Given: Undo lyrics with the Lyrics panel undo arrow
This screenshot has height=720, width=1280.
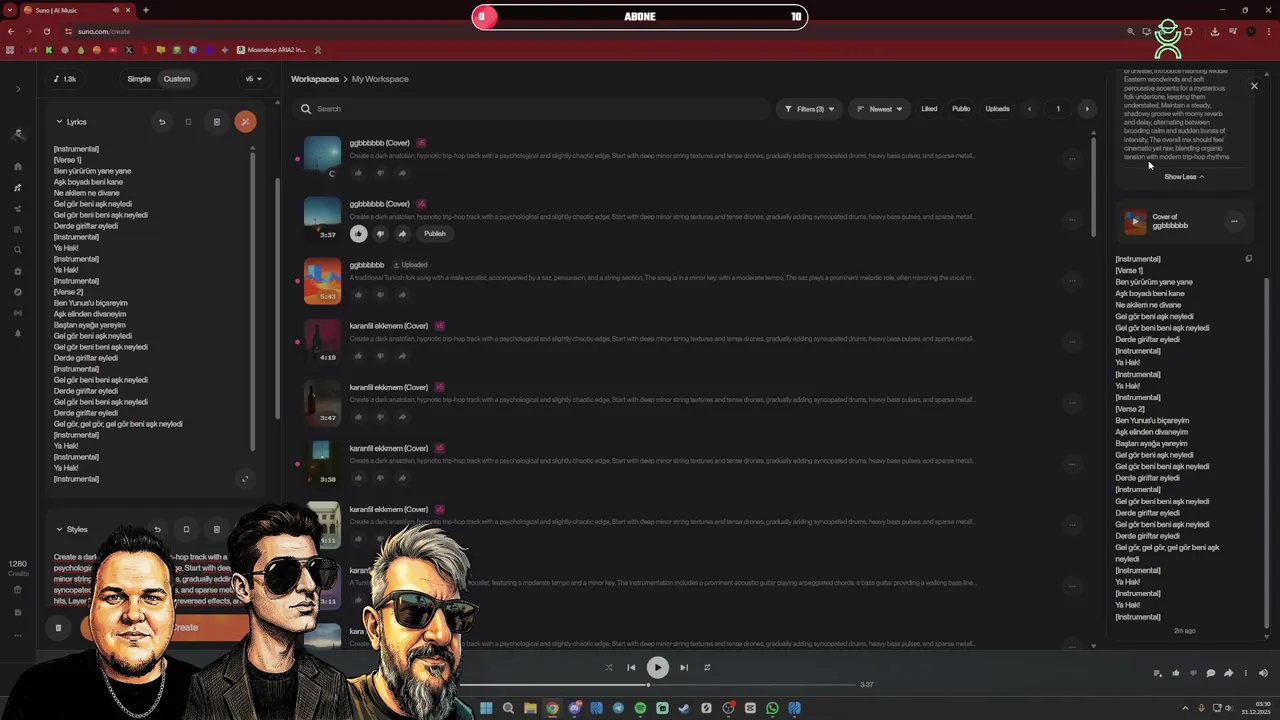Looking at the screenshot, I should (162, 122).
